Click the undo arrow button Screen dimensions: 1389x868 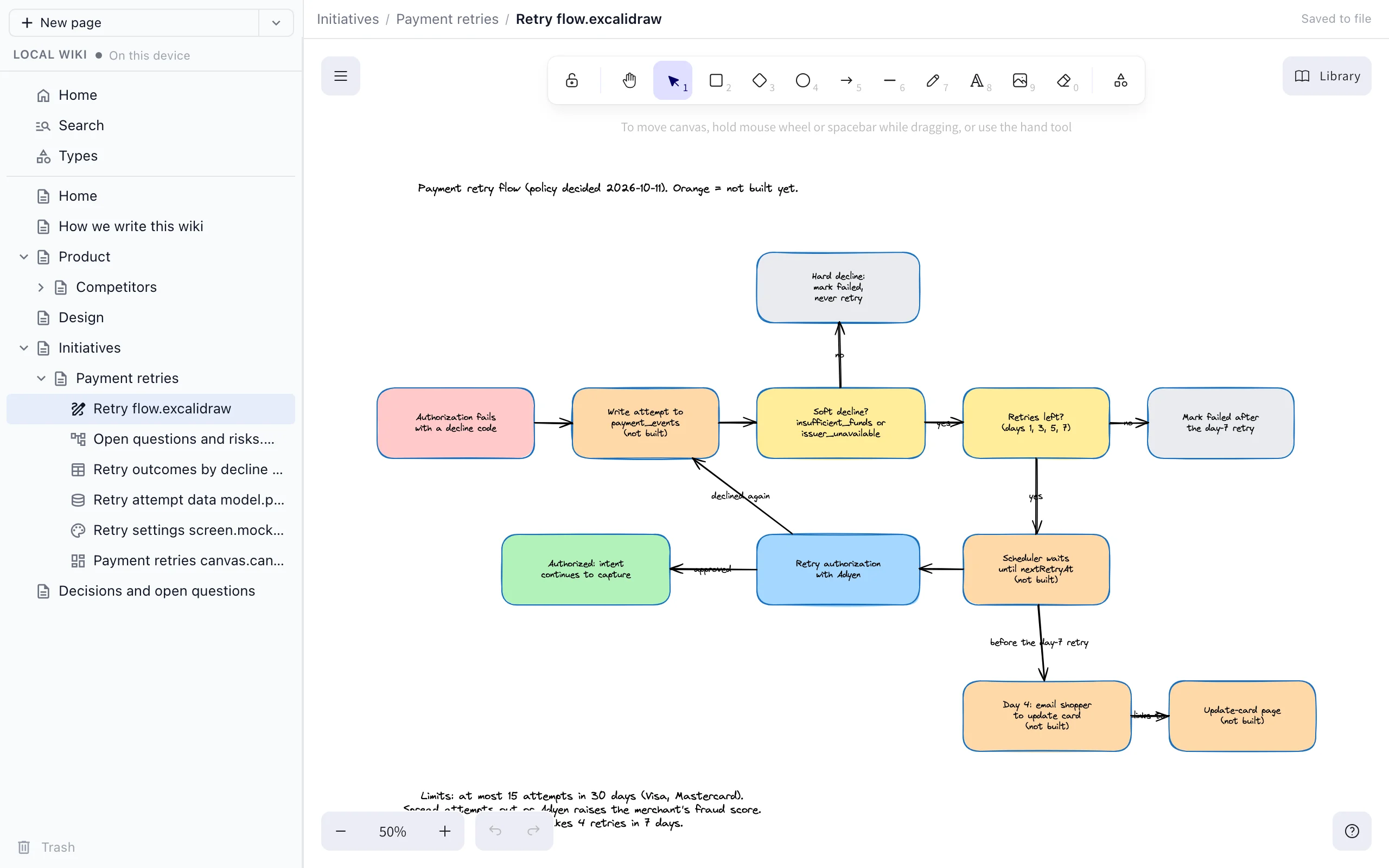tap(495, 831)
